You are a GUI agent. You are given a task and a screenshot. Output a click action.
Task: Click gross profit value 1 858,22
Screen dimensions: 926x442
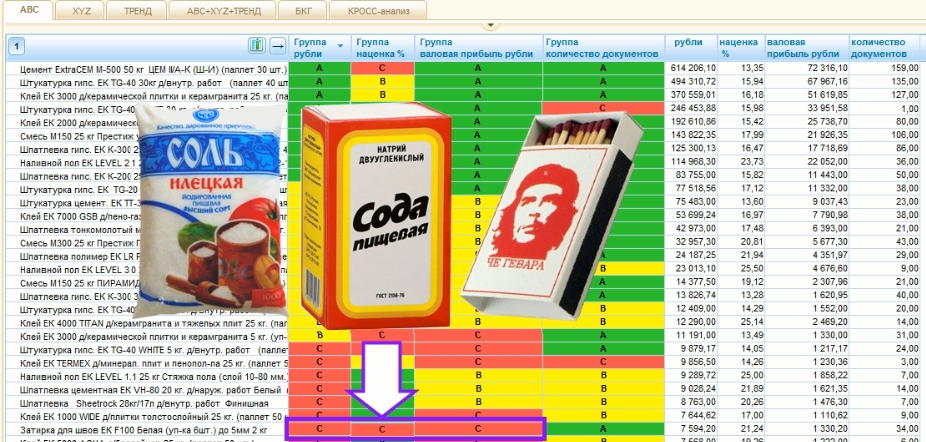[x=831, y=376]
